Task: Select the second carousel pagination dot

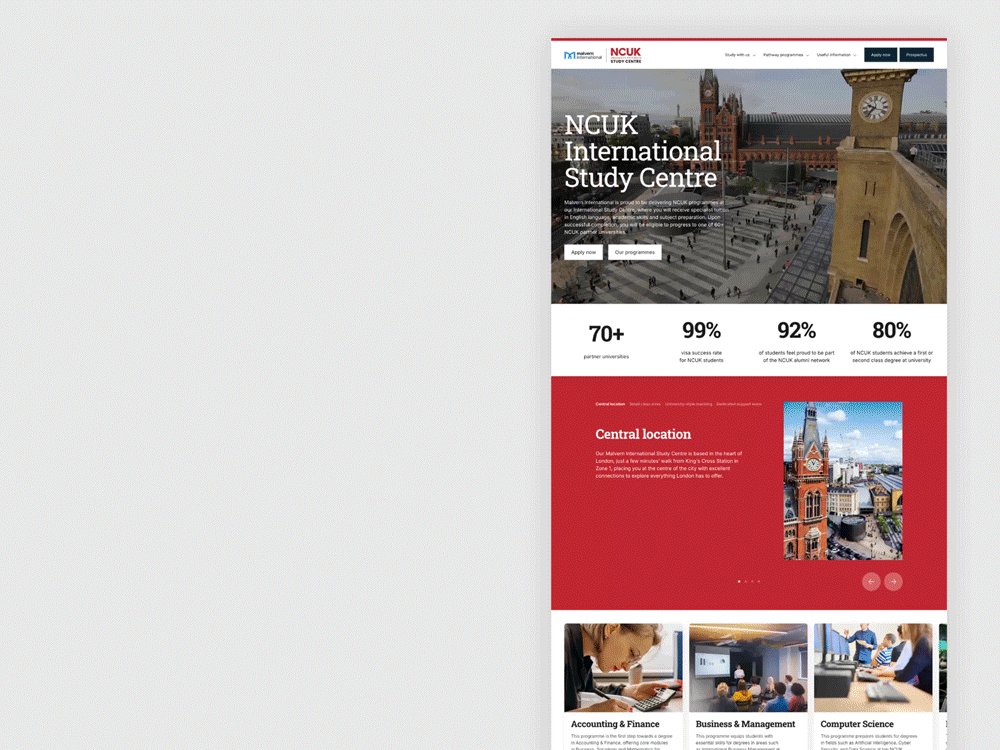Action: tap(746, 582)
